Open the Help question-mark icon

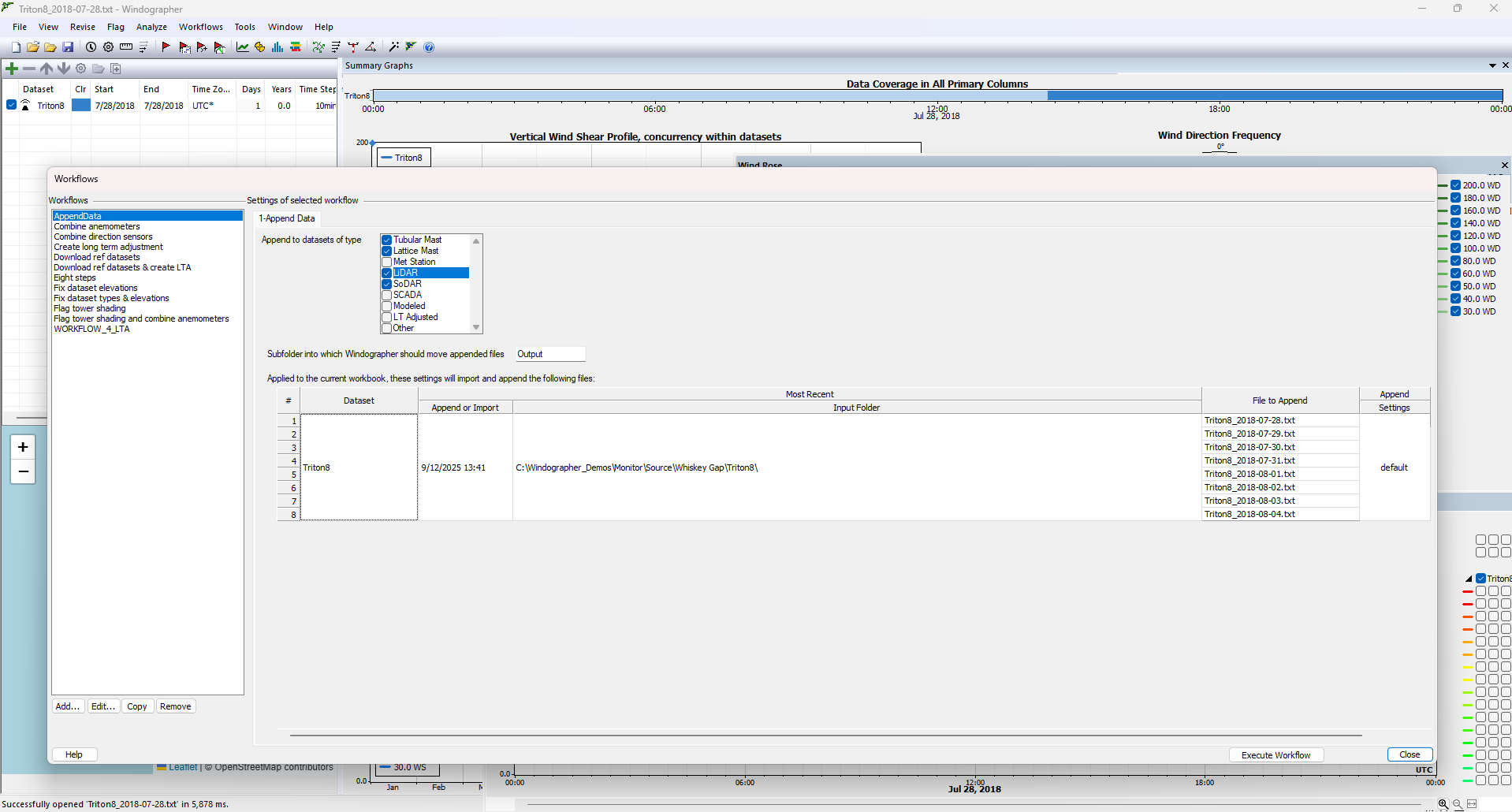pyautogui.click(x=430, y=47)
